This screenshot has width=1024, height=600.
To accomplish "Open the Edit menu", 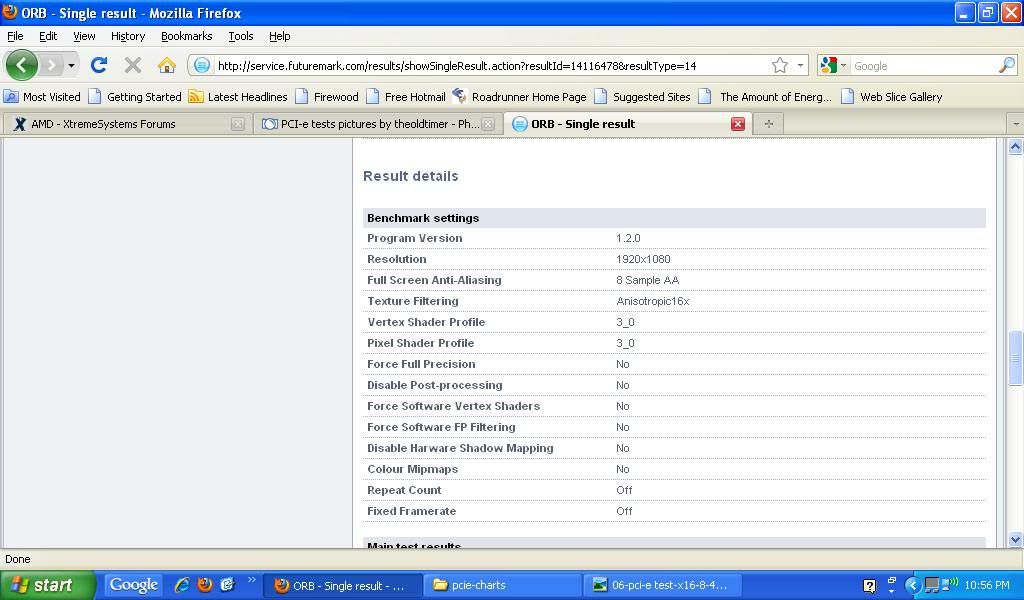I will click(x=48, y=36).
